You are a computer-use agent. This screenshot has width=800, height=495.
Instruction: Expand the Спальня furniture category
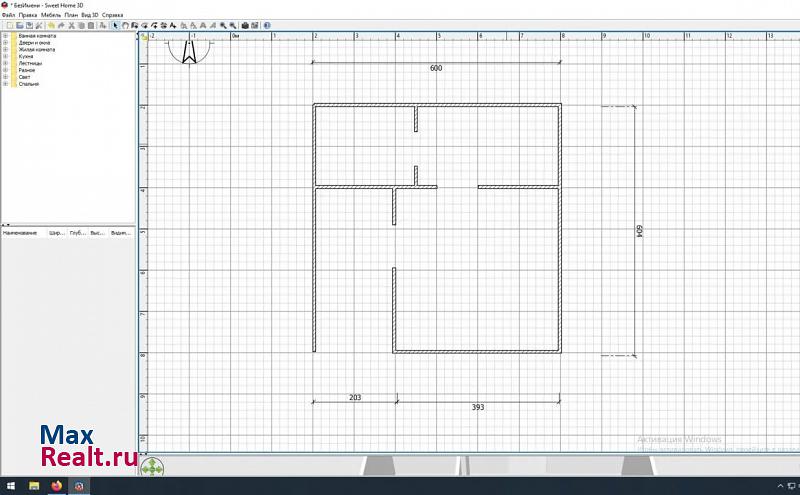(5, 84)
